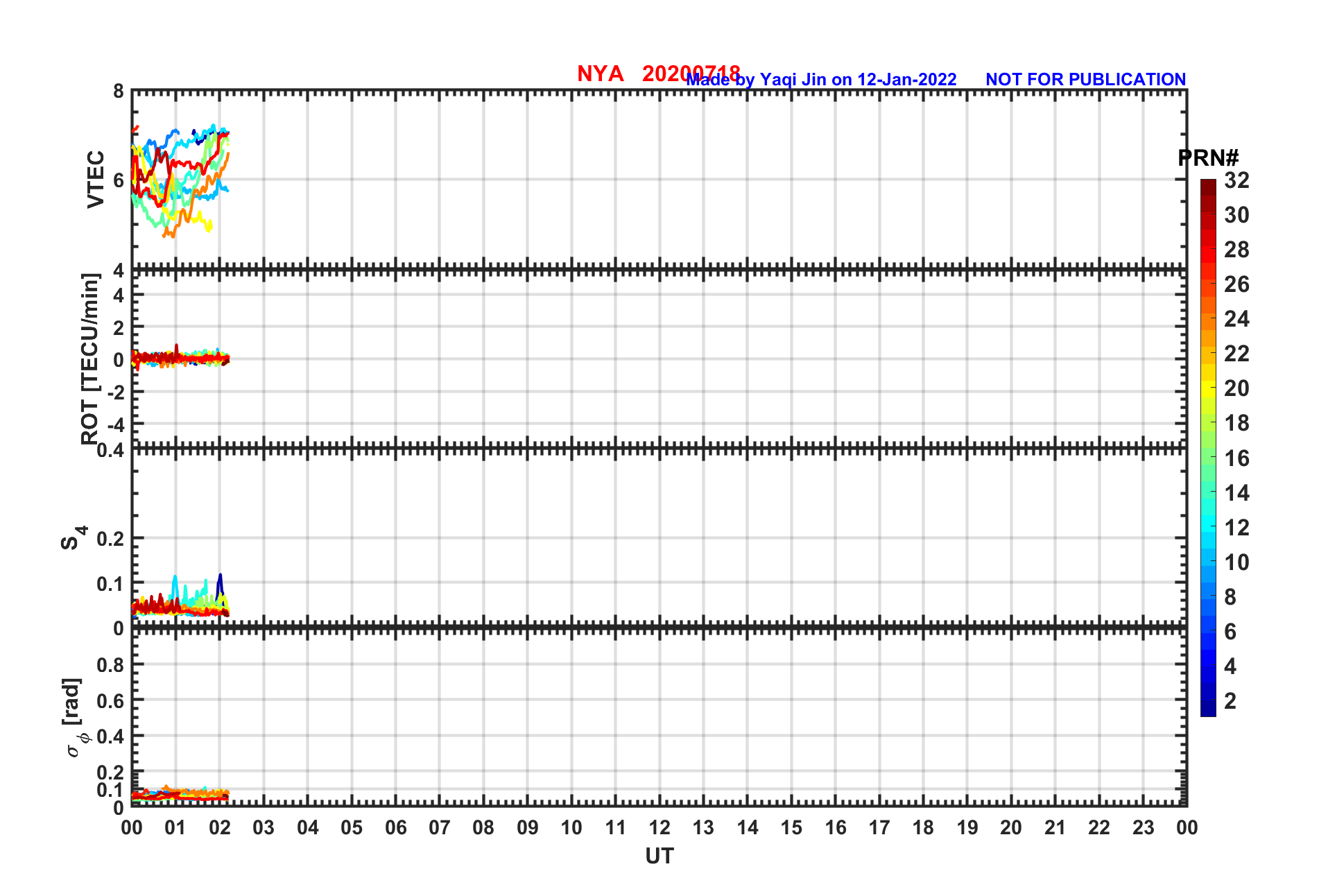Click the x-axis tick label 03
1319x896 pixels.
(x=264, y=827)
